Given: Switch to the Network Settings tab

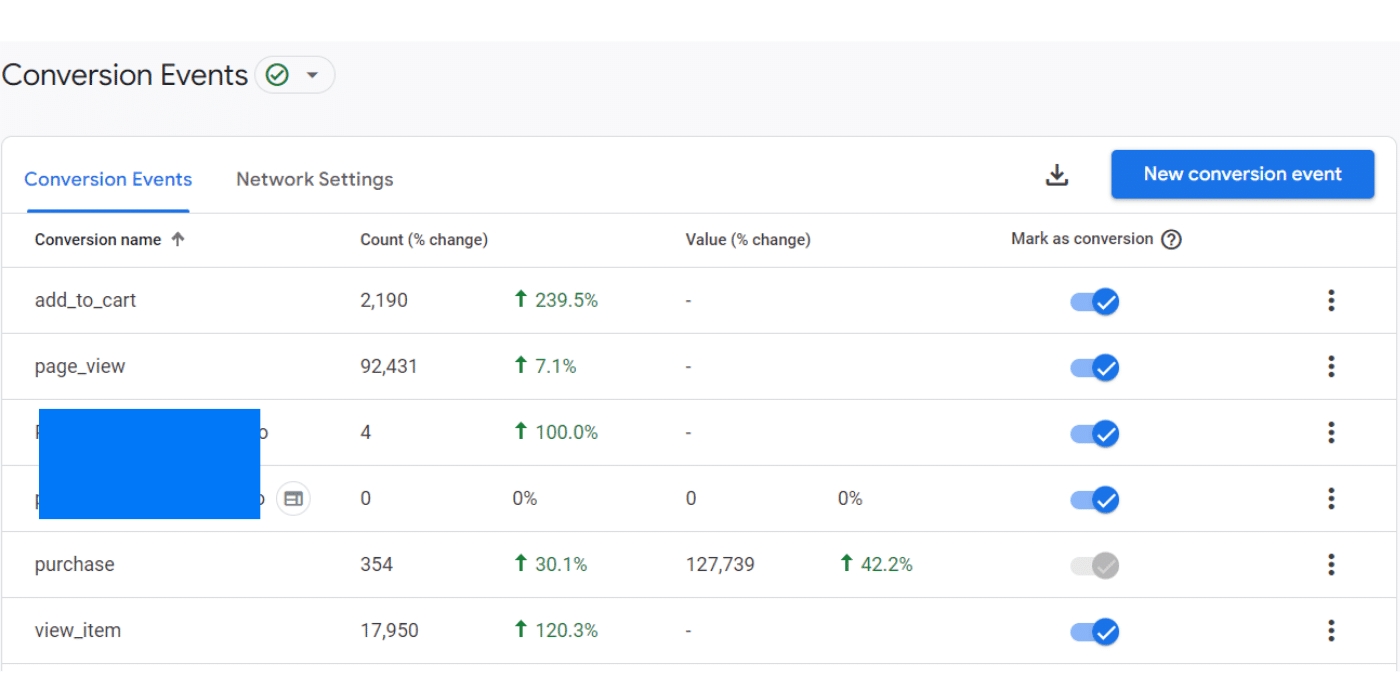Looking at the screenshot, I should click(x=315, y=180).
